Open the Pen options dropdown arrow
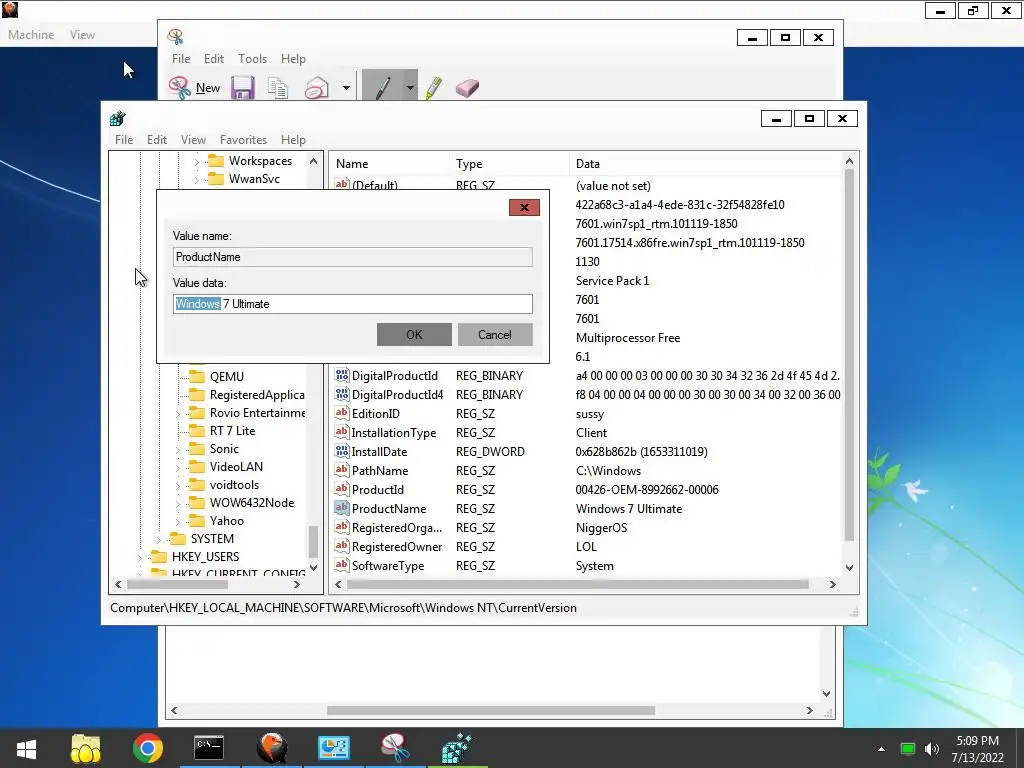This screenshot has height=768, width=1024. point(409,88)
